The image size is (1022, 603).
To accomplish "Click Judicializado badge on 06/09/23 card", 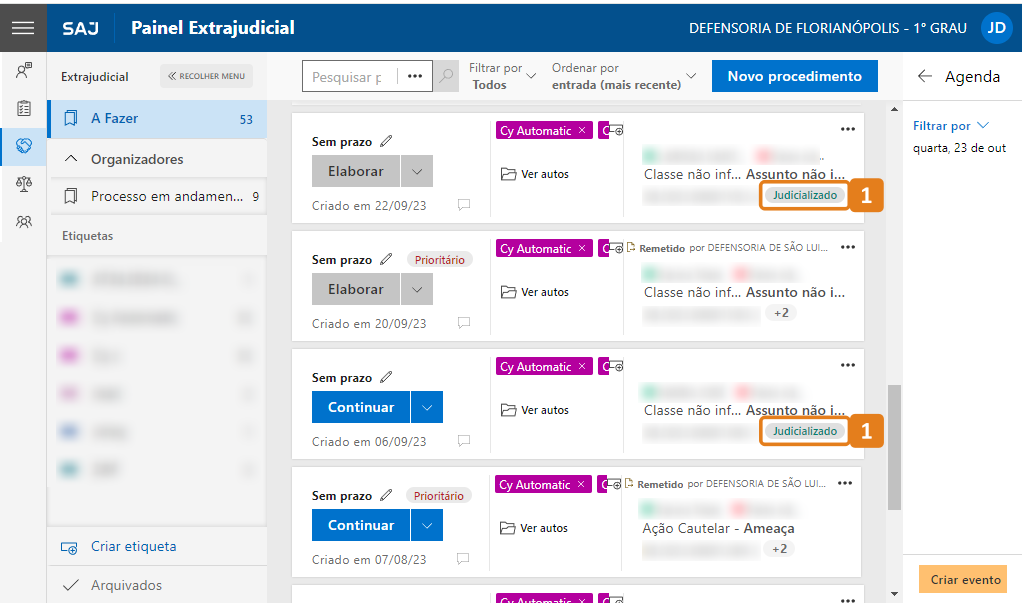I will [805, 431].
